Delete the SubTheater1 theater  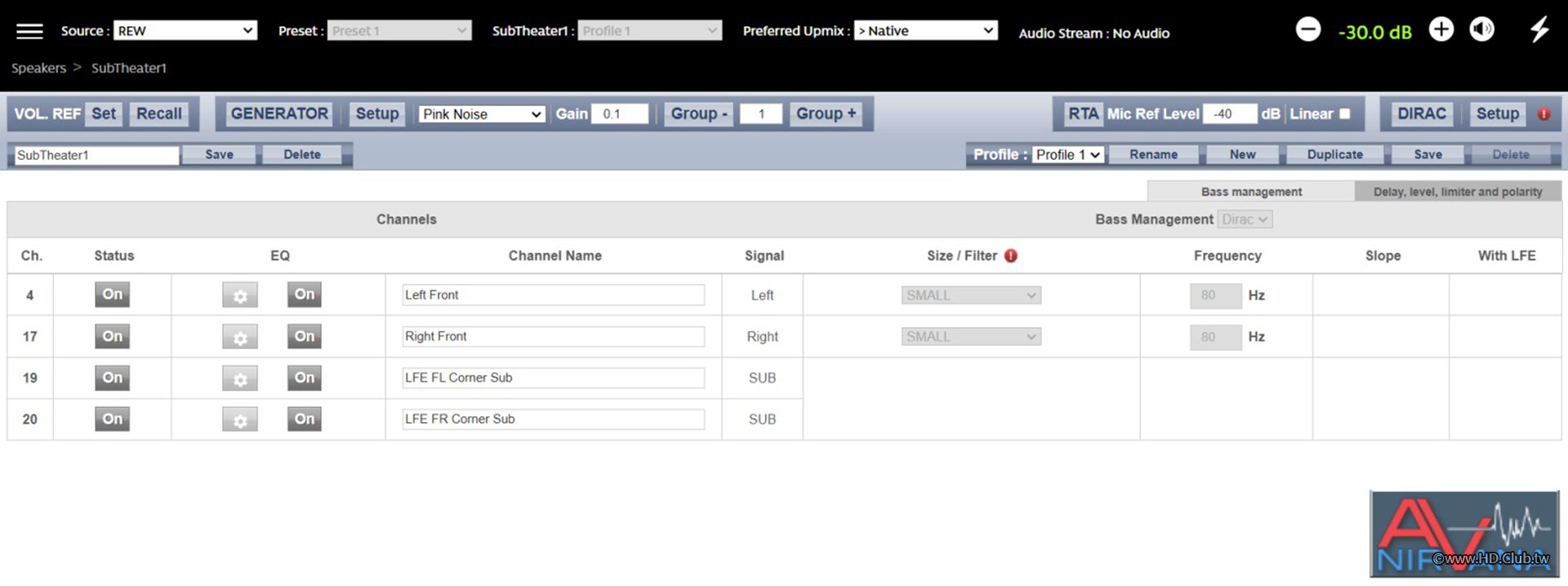(x=302, y=154)
